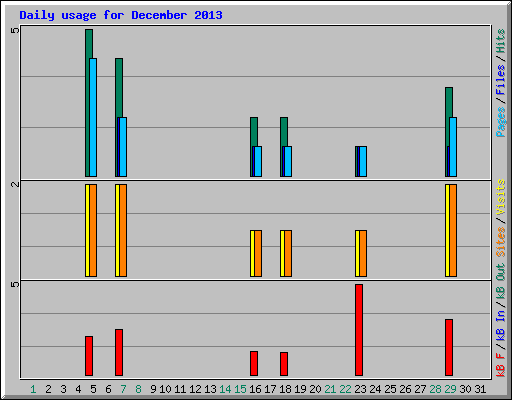The height and width of the screenshot is (400, 512).
Task: Click the green Hits bar on day 29
Action: pyautogui.click(x=449, y=132)
